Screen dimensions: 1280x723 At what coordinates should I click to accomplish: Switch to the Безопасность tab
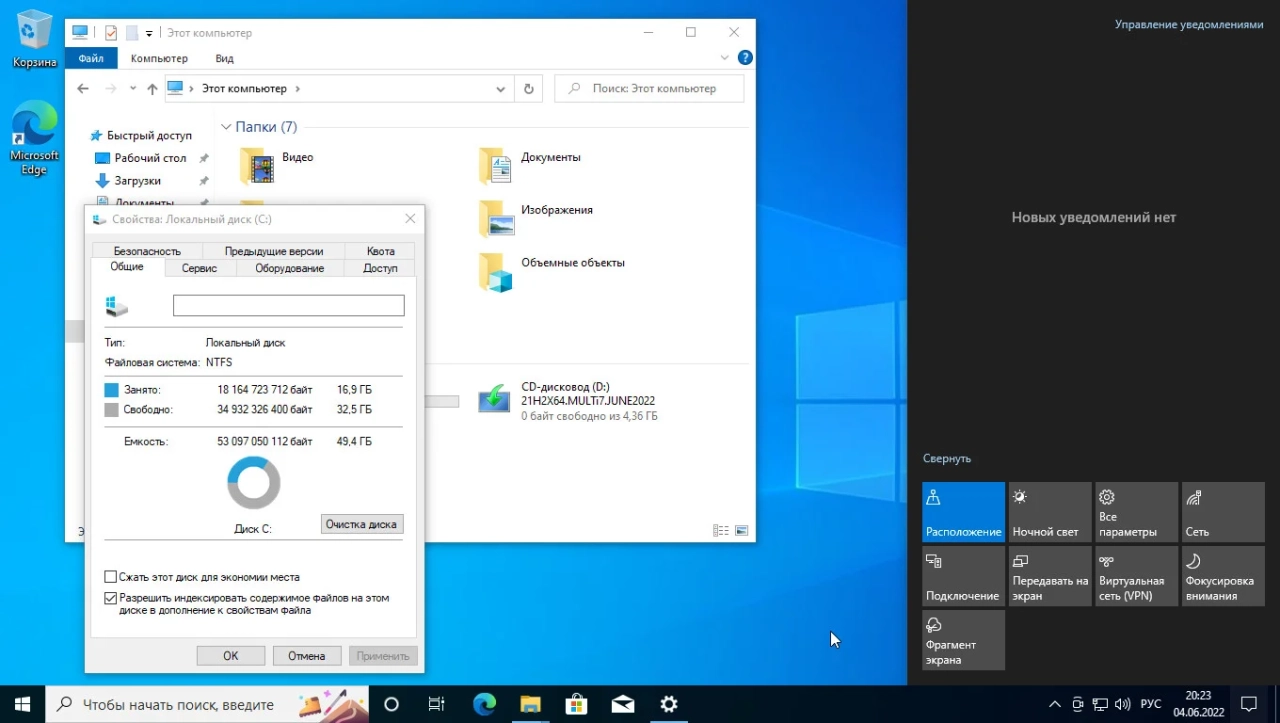[x=147, y=251]
